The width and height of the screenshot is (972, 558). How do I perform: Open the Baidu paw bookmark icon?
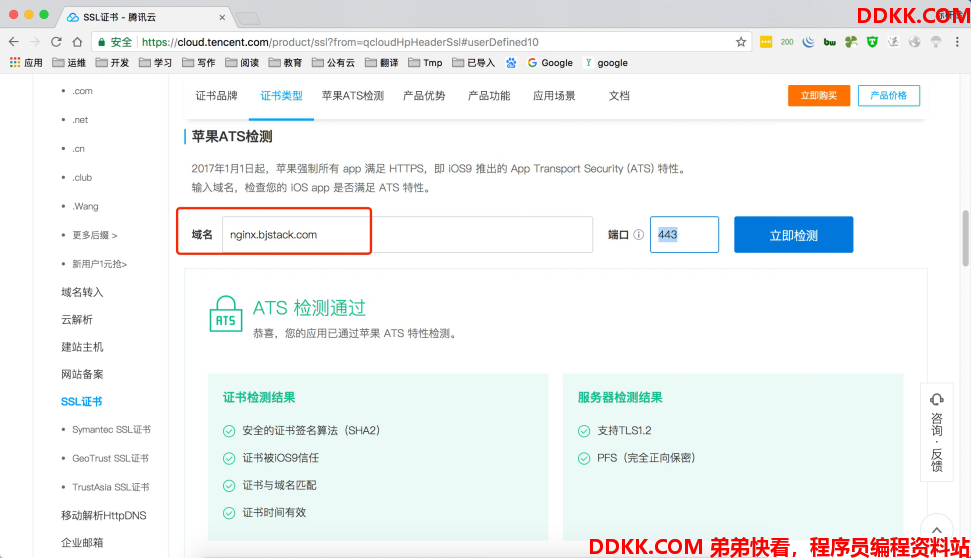pyautogui.click(x=511, y=63)
